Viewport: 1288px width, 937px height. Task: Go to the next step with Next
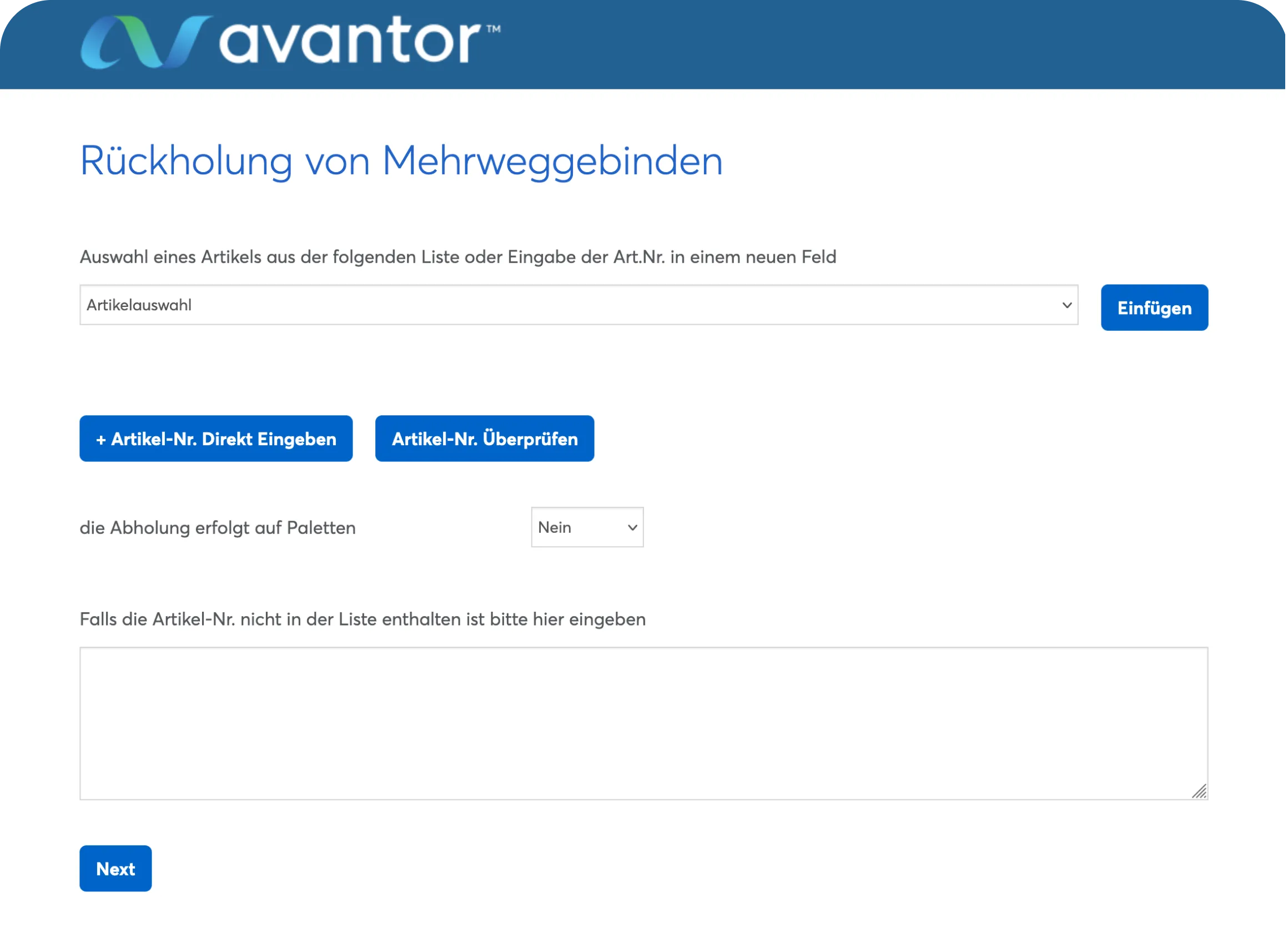click(x=116, y=870)
